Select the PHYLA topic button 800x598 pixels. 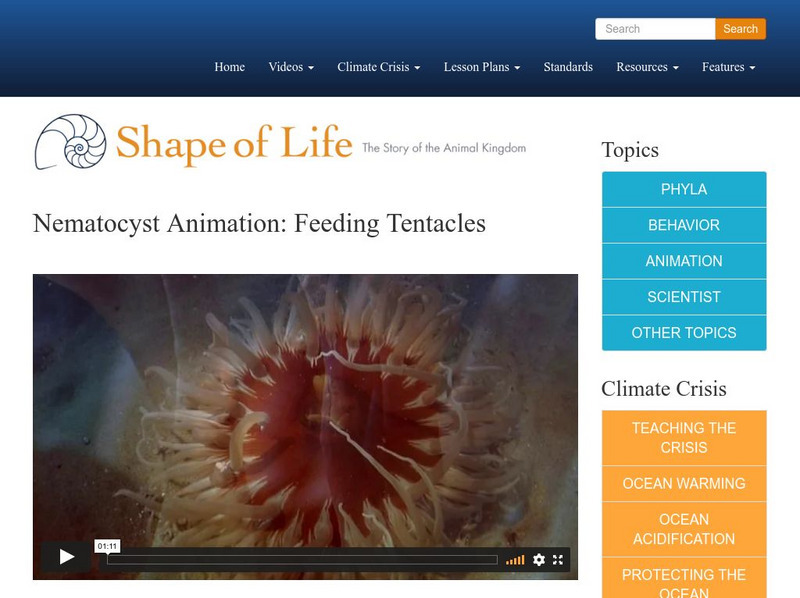pos(683,189)
